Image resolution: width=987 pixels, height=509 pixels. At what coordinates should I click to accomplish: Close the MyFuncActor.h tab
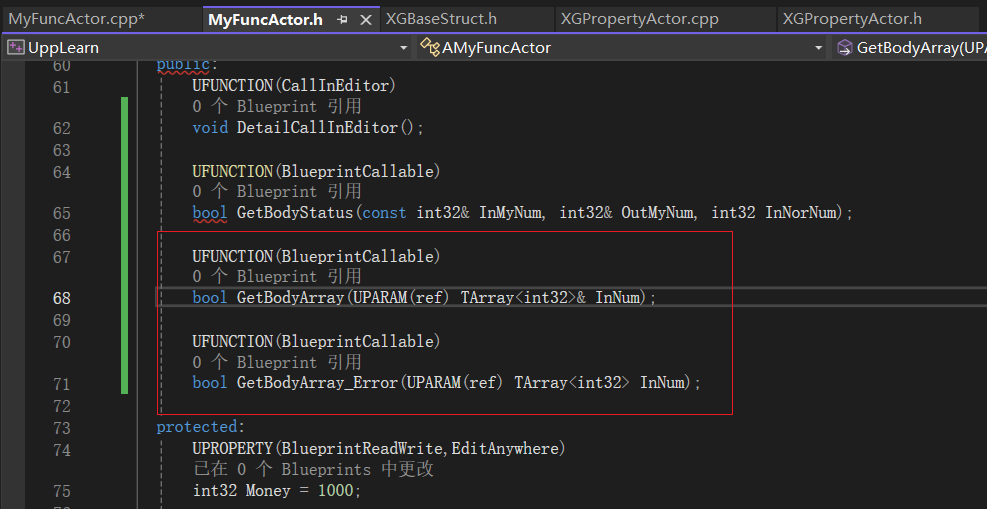(x=366, y=20)
